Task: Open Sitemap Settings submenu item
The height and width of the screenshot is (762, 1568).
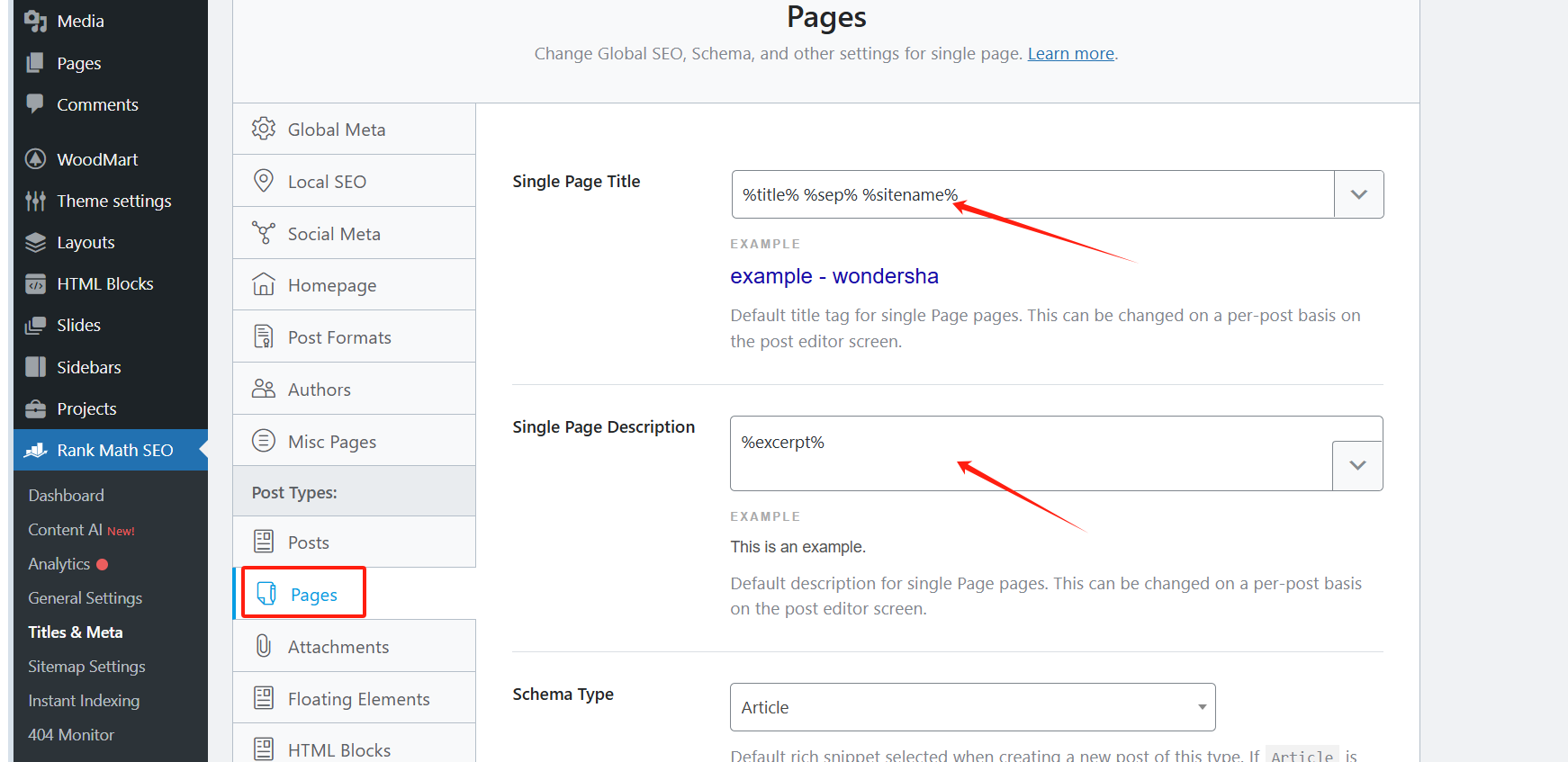Action: pyautogui.click(x=86, y=667)
